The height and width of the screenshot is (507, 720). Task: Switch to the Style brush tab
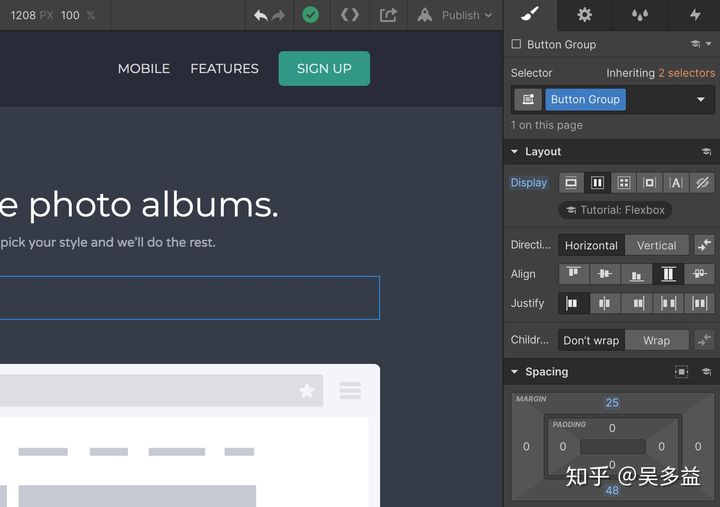coord(530,15)
